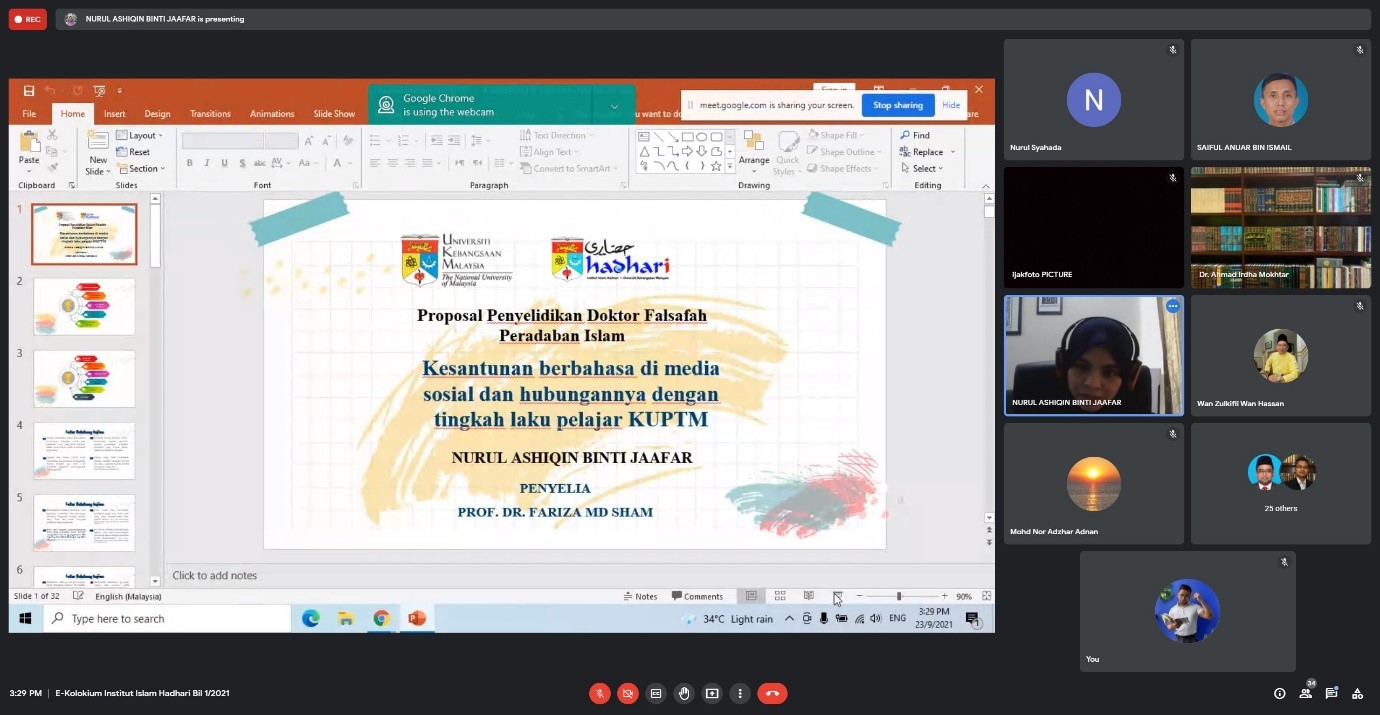Toggle closed captions in Meet
Image resolution: width=1380 pixels, height=715 pixels.
click(656, 693)
